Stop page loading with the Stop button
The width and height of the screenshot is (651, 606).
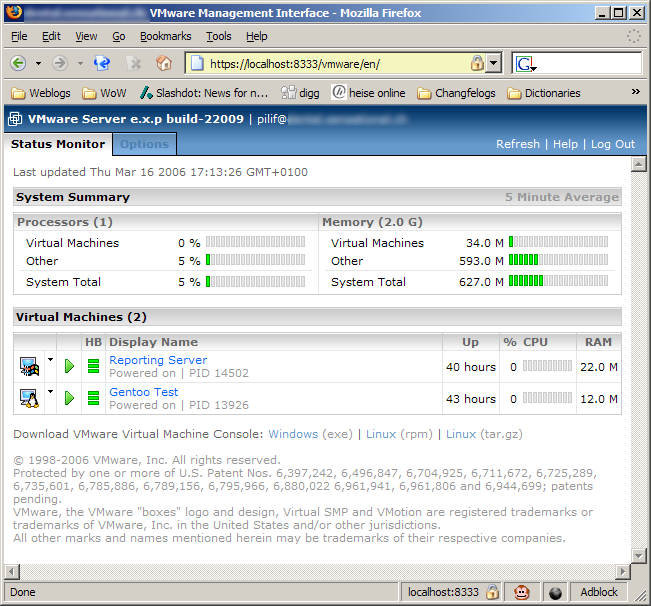pyautogui.click(x=134, y=64)
